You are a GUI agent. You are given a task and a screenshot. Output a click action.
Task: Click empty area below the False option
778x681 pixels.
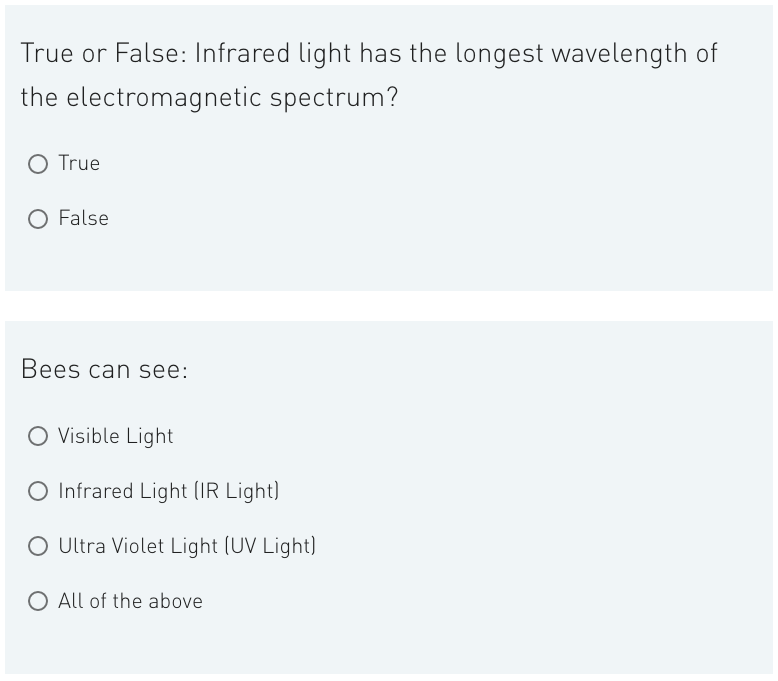click(389, 260)
